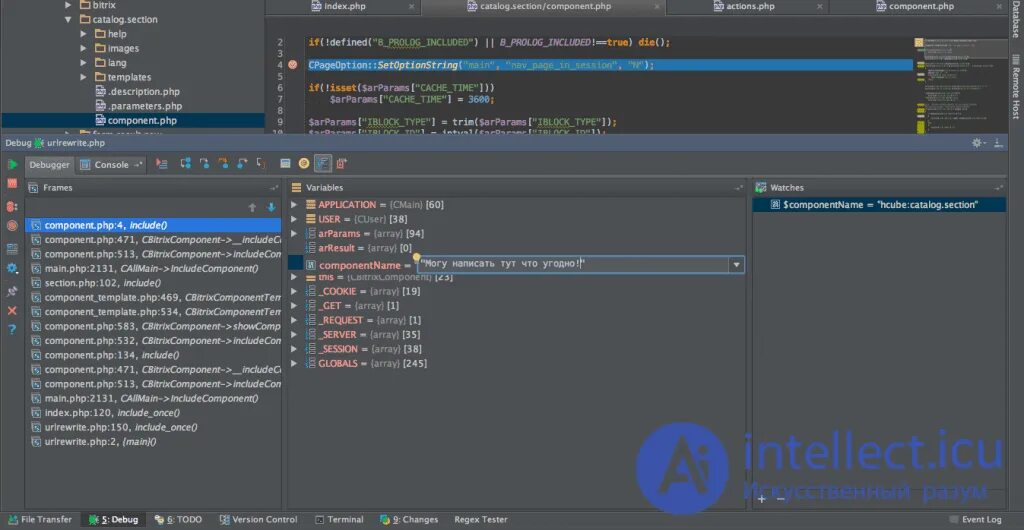This screenshot has height=530, width=1024.
Task: Expand _SERVER array variable
Action: tap(295, 335)
